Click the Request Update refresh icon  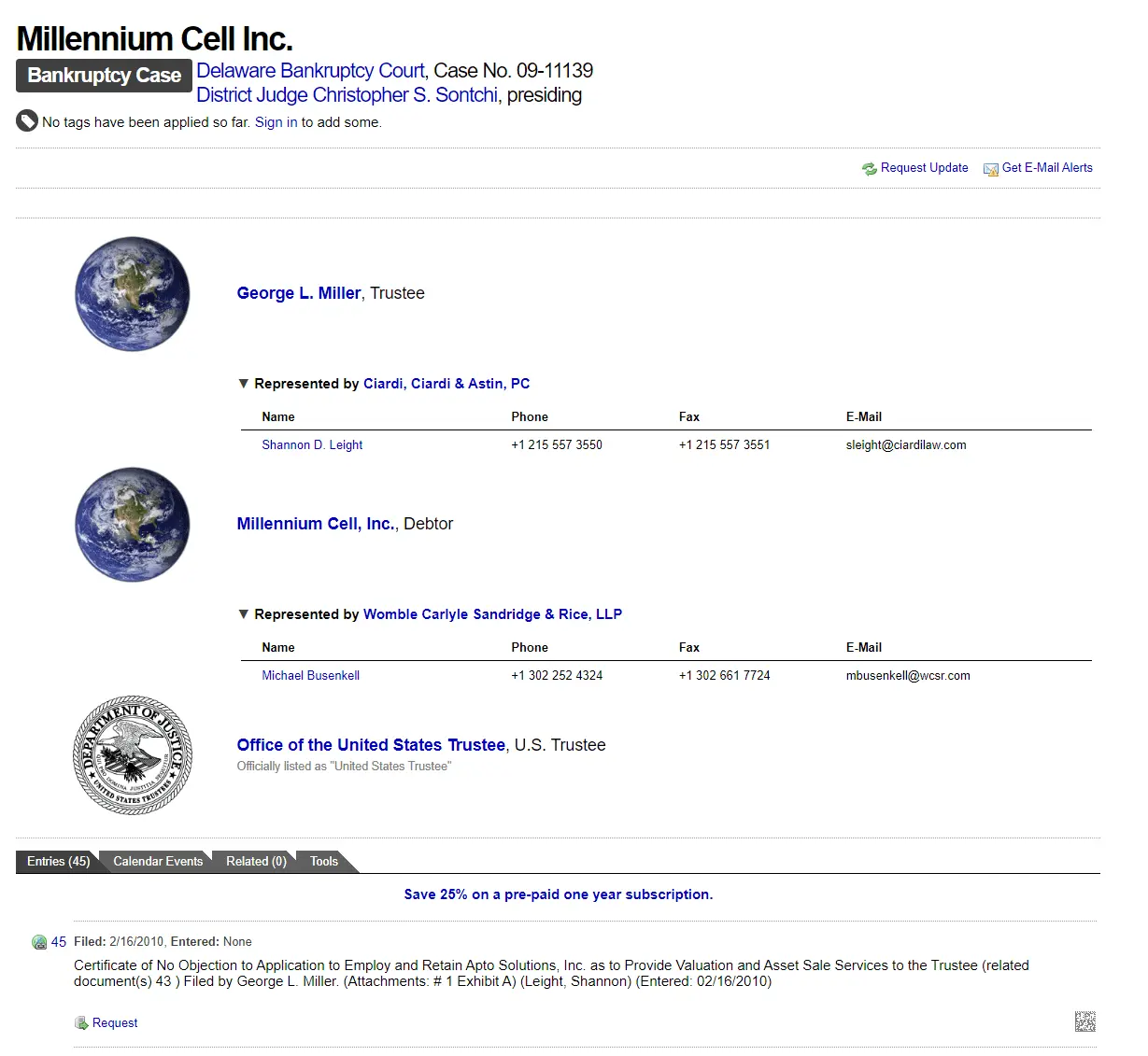tap(869, 169)
